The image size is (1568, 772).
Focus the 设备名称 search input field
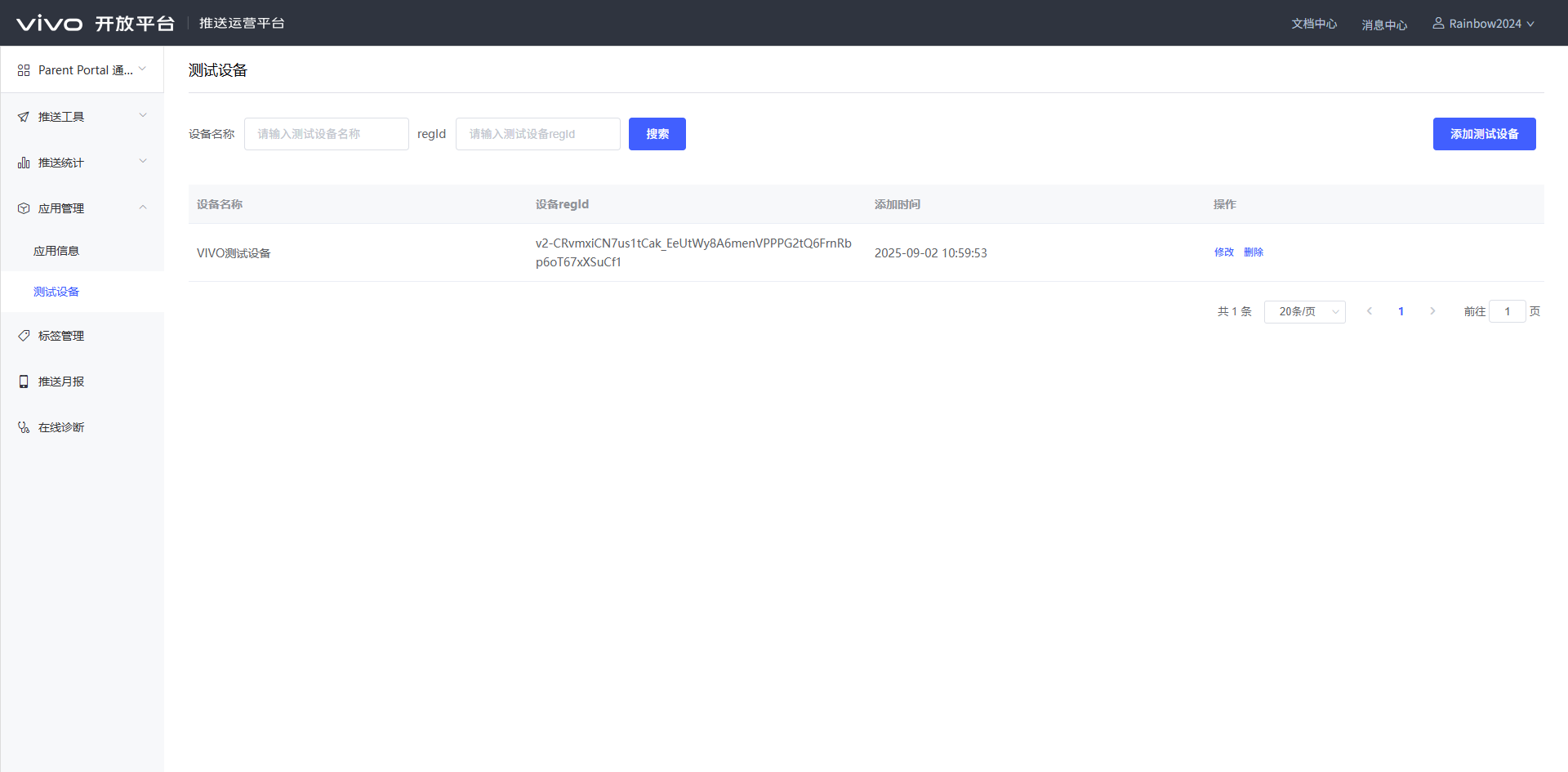point(327,134)
